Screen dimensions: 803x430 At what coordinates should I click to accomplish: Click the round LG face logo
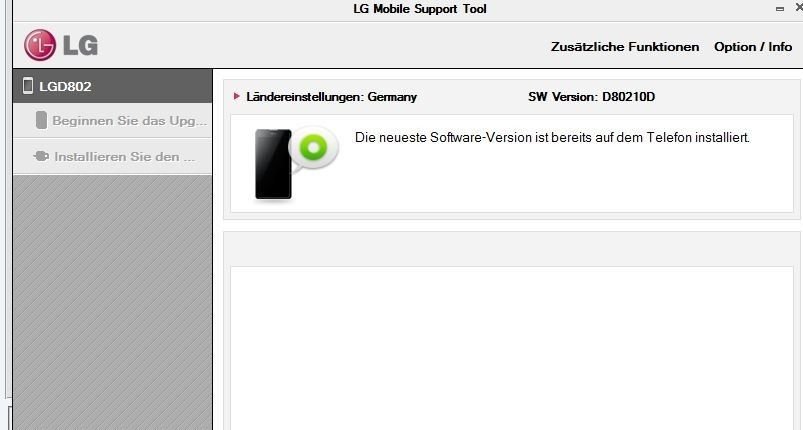click(39, 45)
